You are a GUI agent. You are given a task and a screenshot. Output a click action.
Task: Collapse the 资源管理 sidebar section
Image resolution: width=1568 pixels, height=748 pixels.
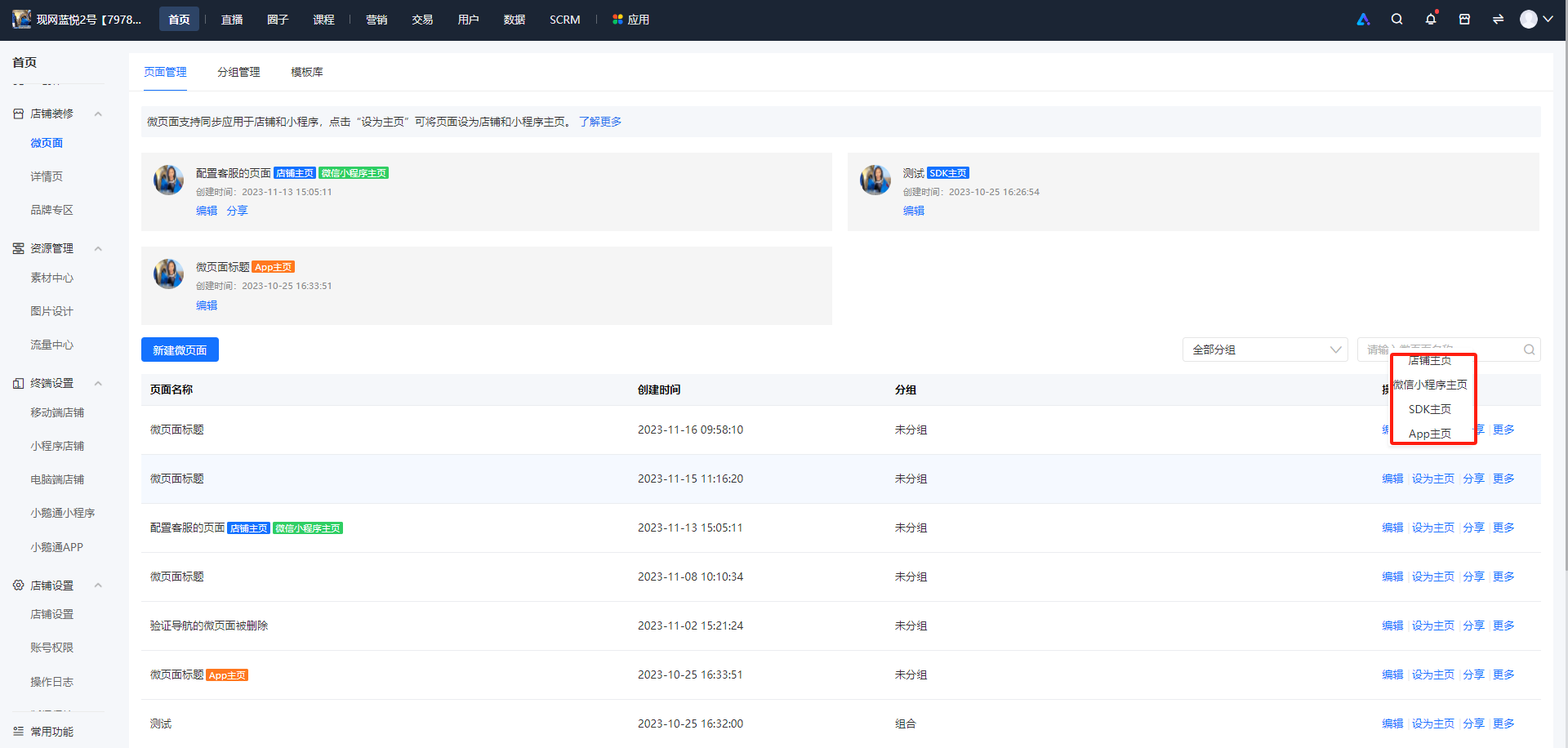pos(98,248)
